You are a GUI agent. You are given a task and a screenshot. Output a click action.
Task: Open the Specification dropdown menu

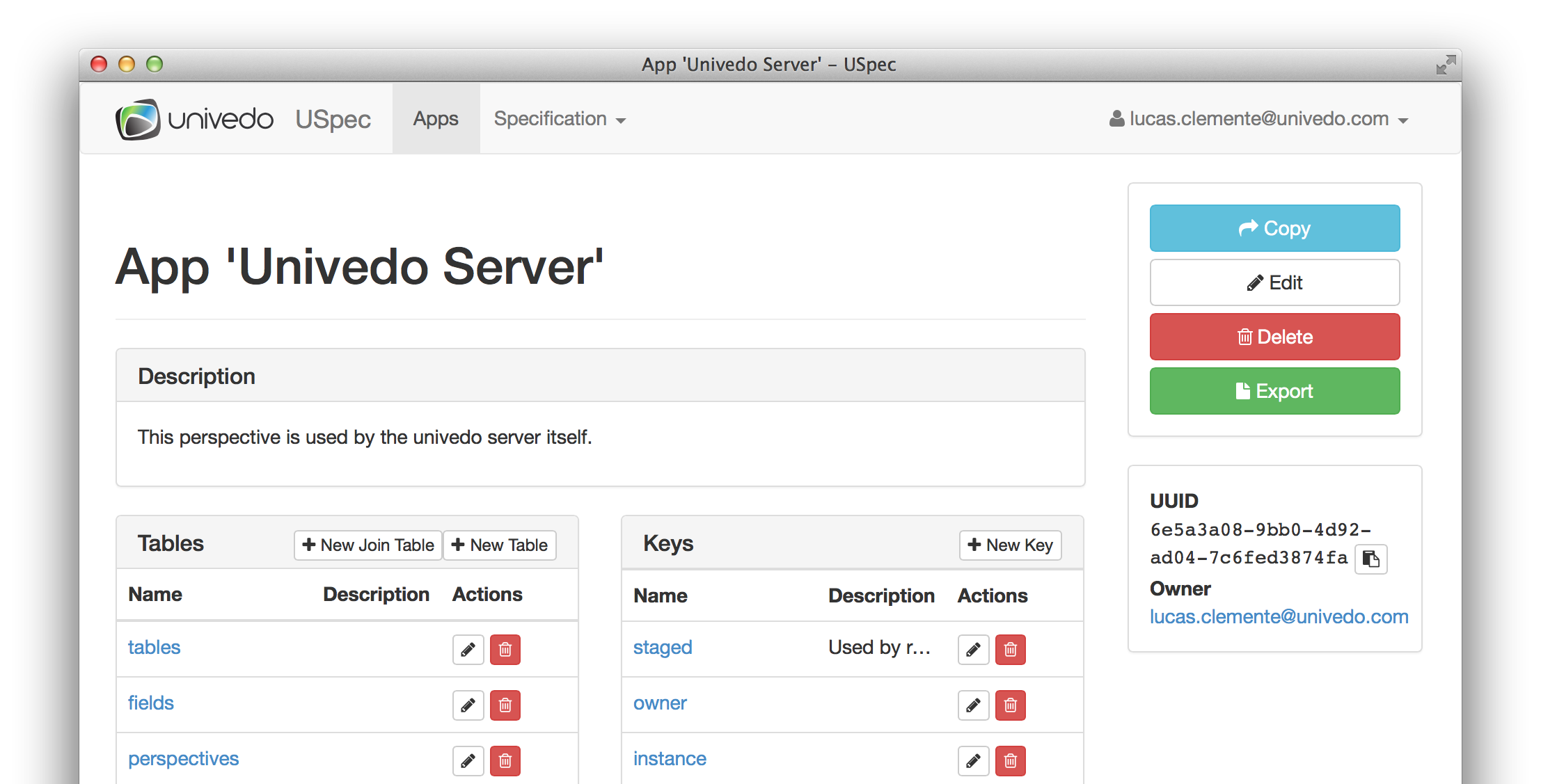point(559,119)
